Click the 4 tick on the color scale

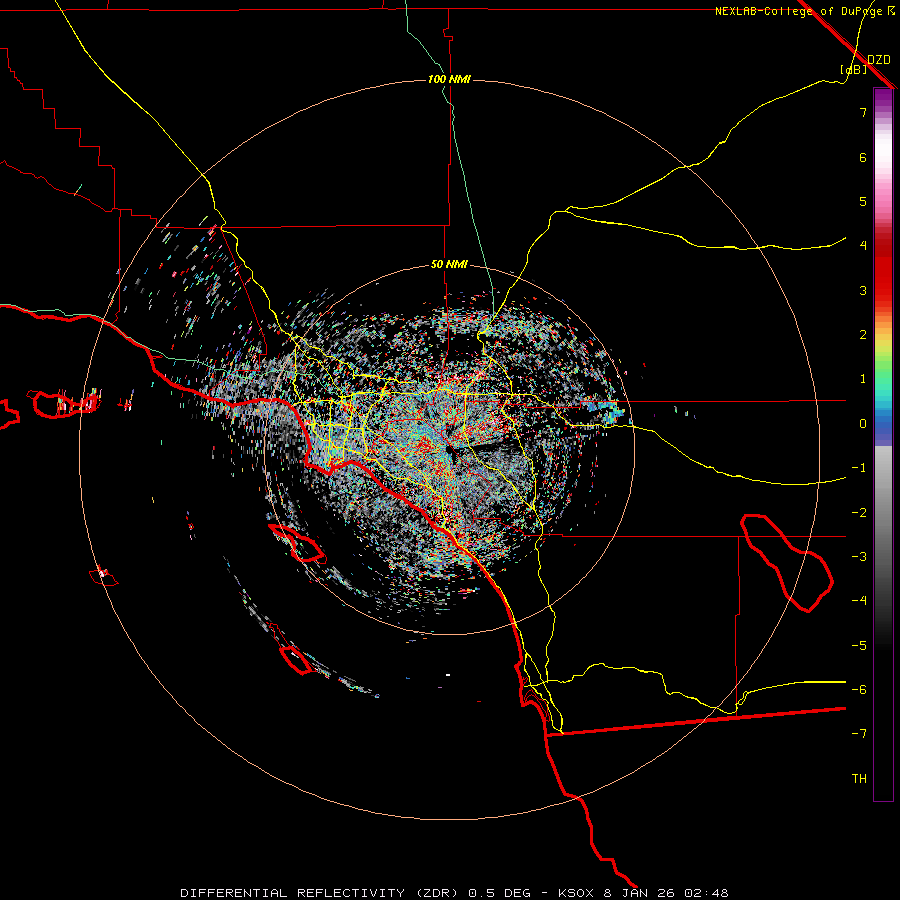pos(863,246)
